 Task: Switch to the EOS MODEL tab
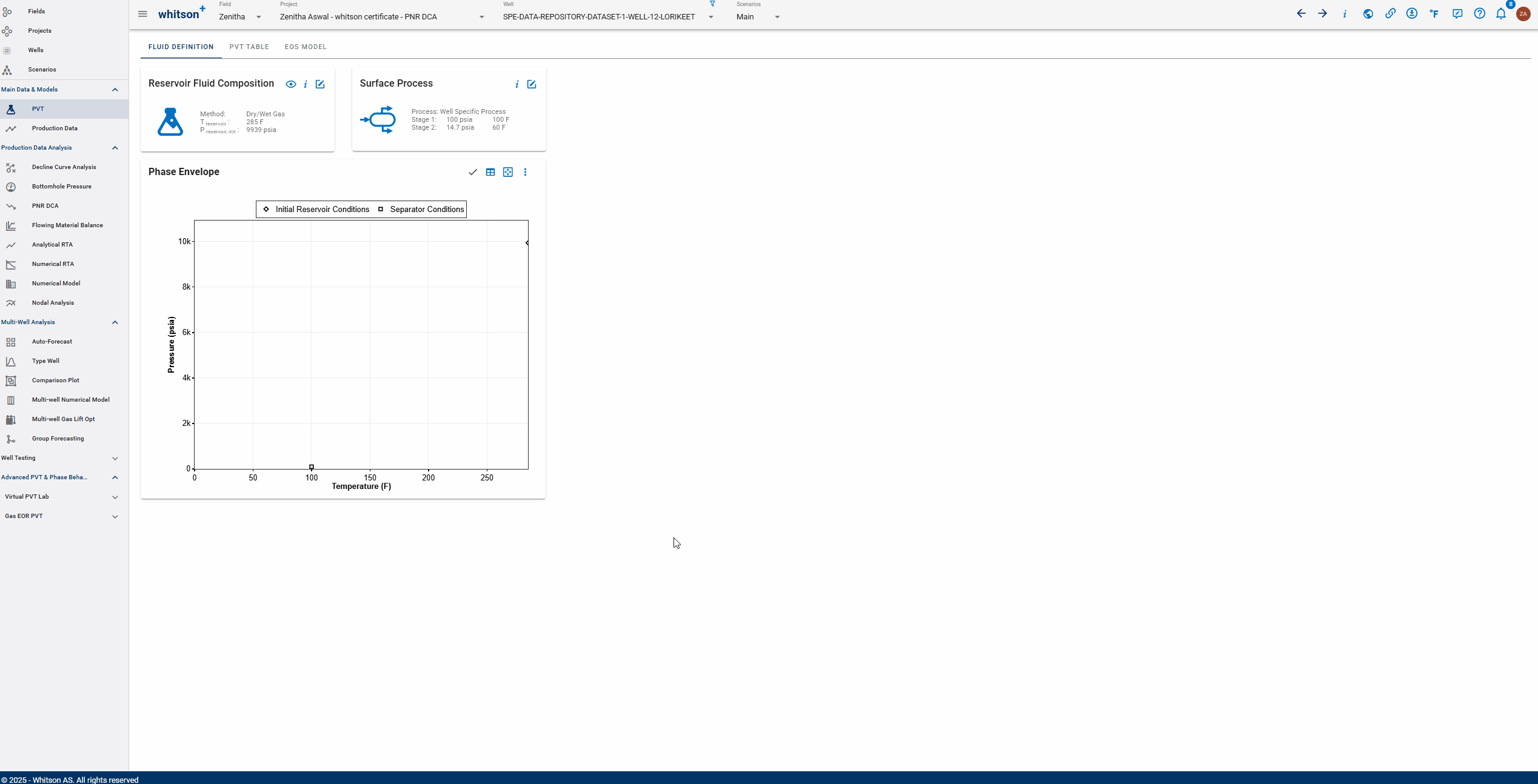(x=306, y=47)
